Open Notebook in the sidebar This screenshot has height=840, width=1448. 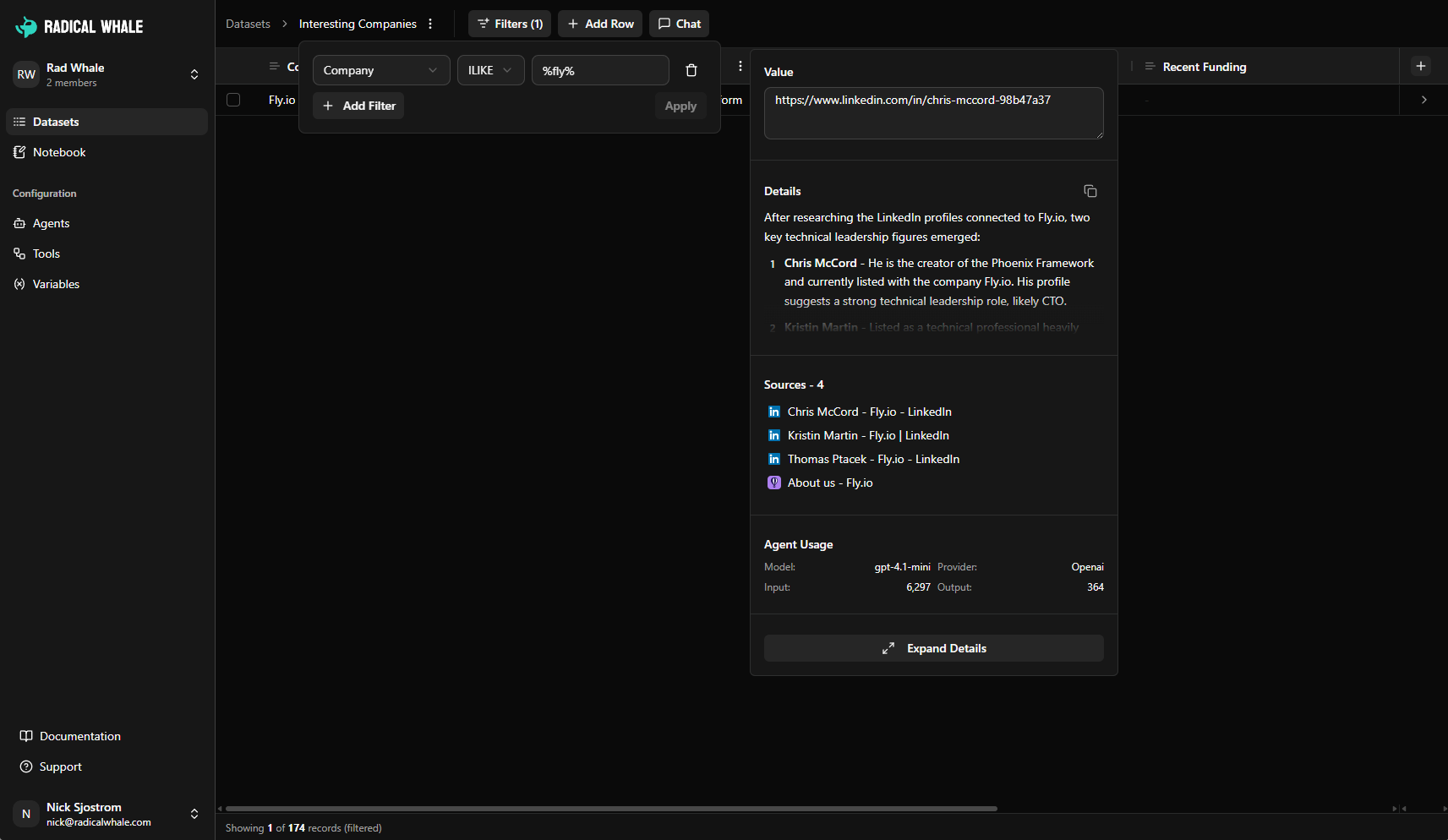107,152
